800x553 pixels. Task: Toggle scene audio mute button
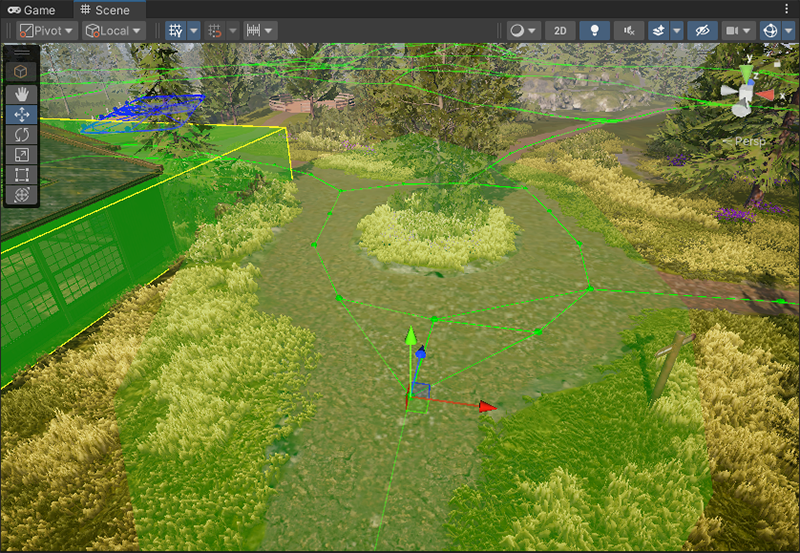coord(628,31)
